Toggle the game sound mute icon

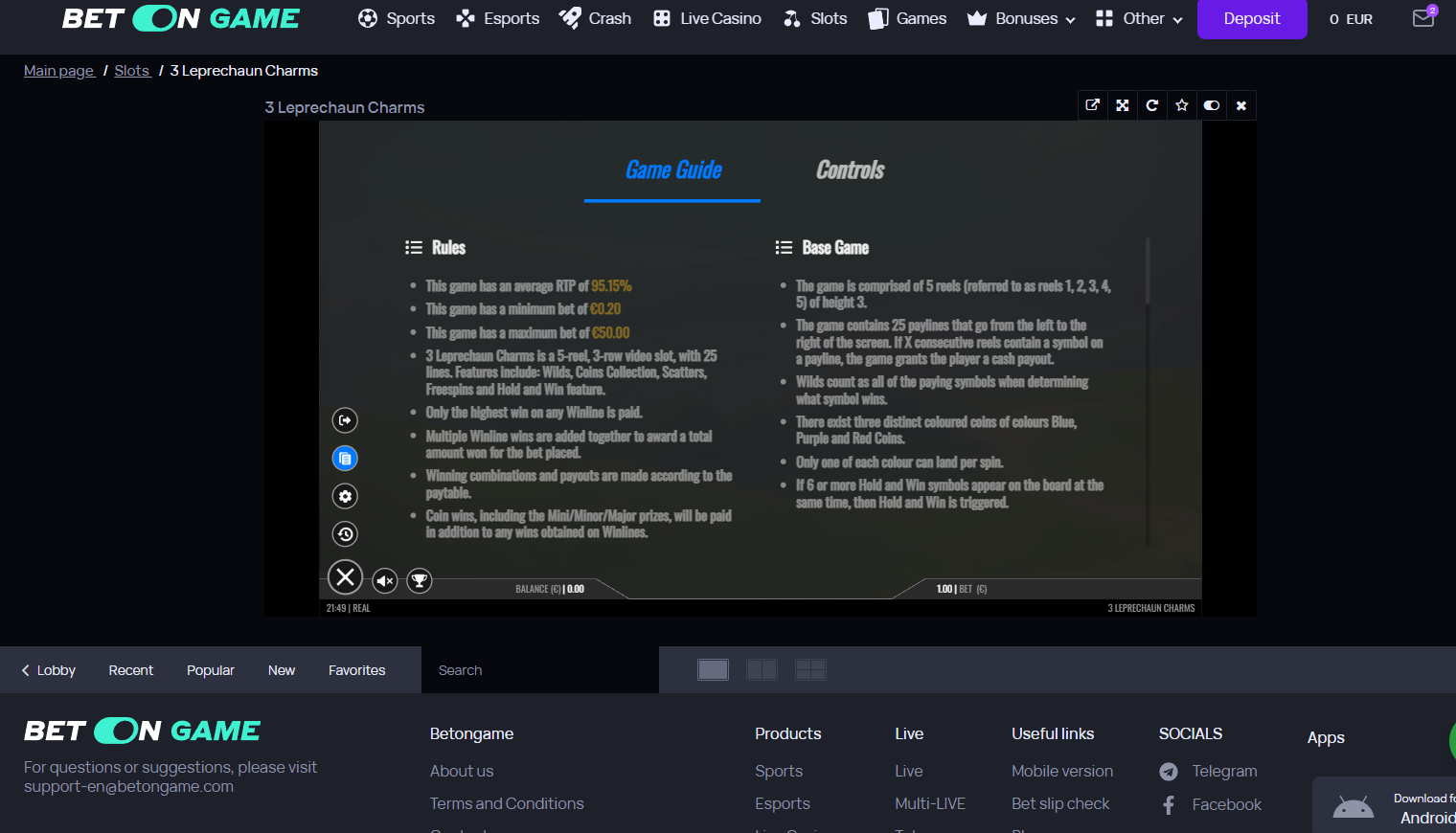click(x=385, y=580)
